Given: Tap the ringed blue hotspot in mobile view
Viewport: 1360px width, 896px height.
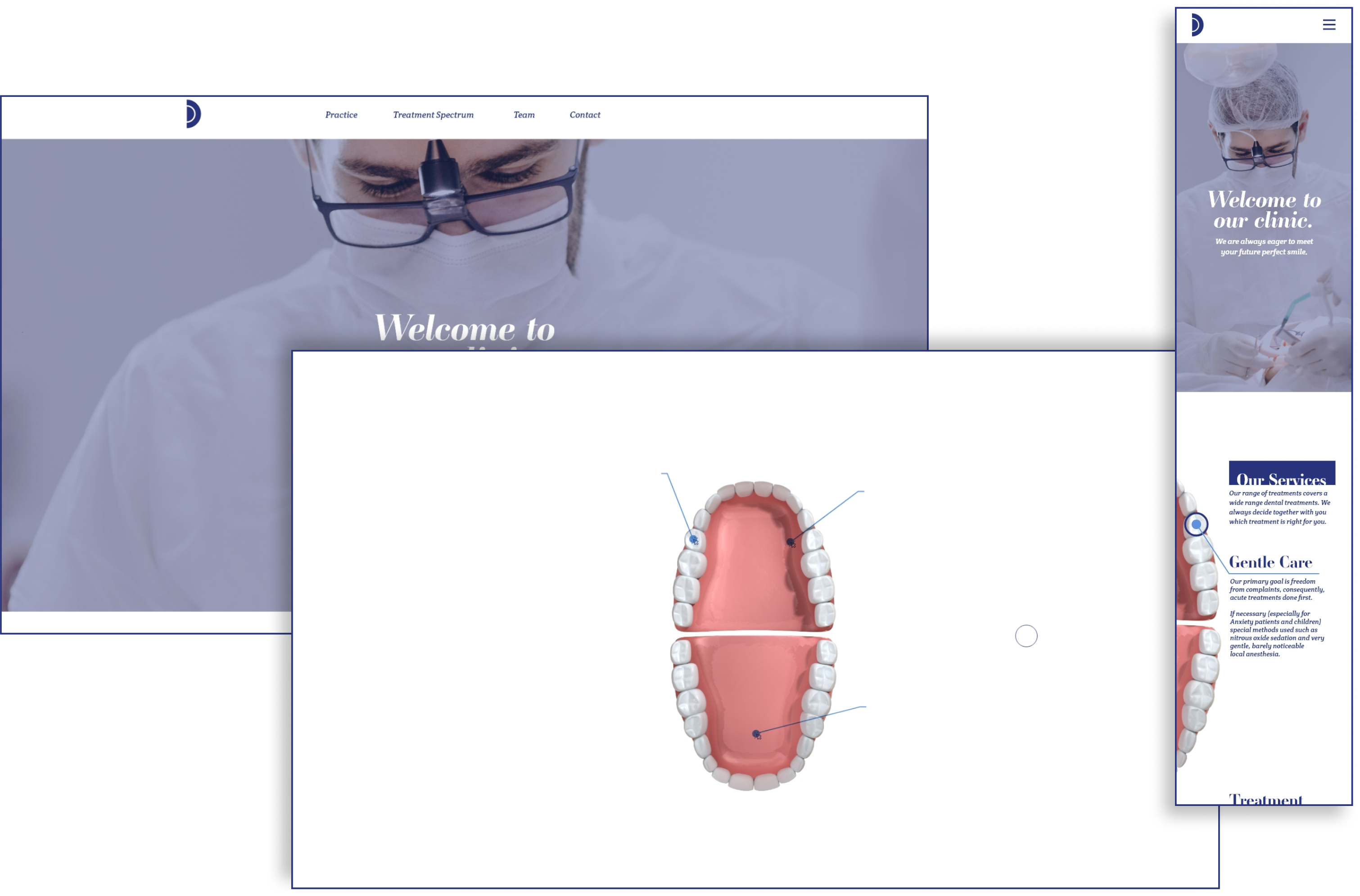Looking at the screenshot, I should pyautogui.click(x=1195, y=524).
